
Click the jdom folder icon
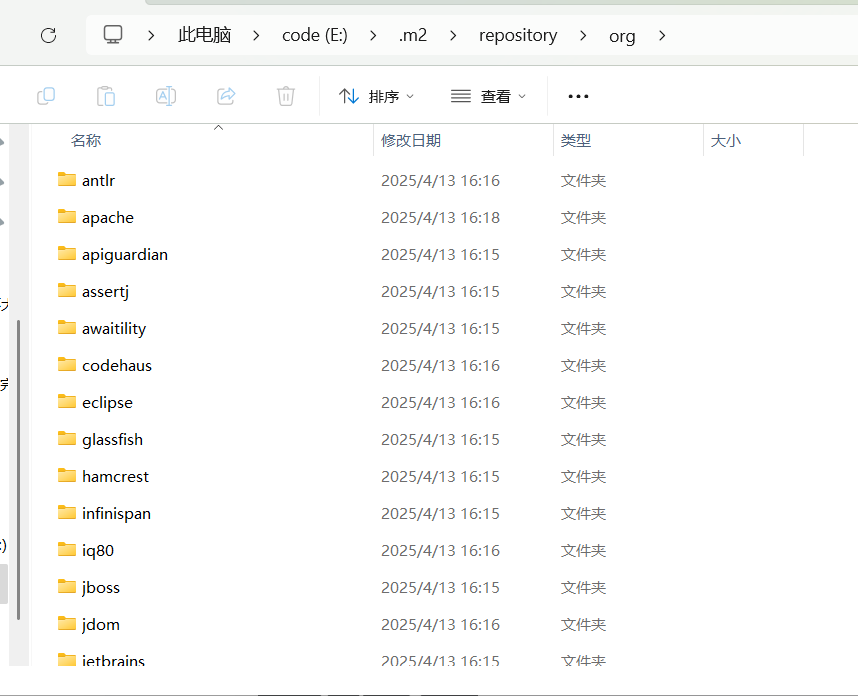(x=67, y=623)
